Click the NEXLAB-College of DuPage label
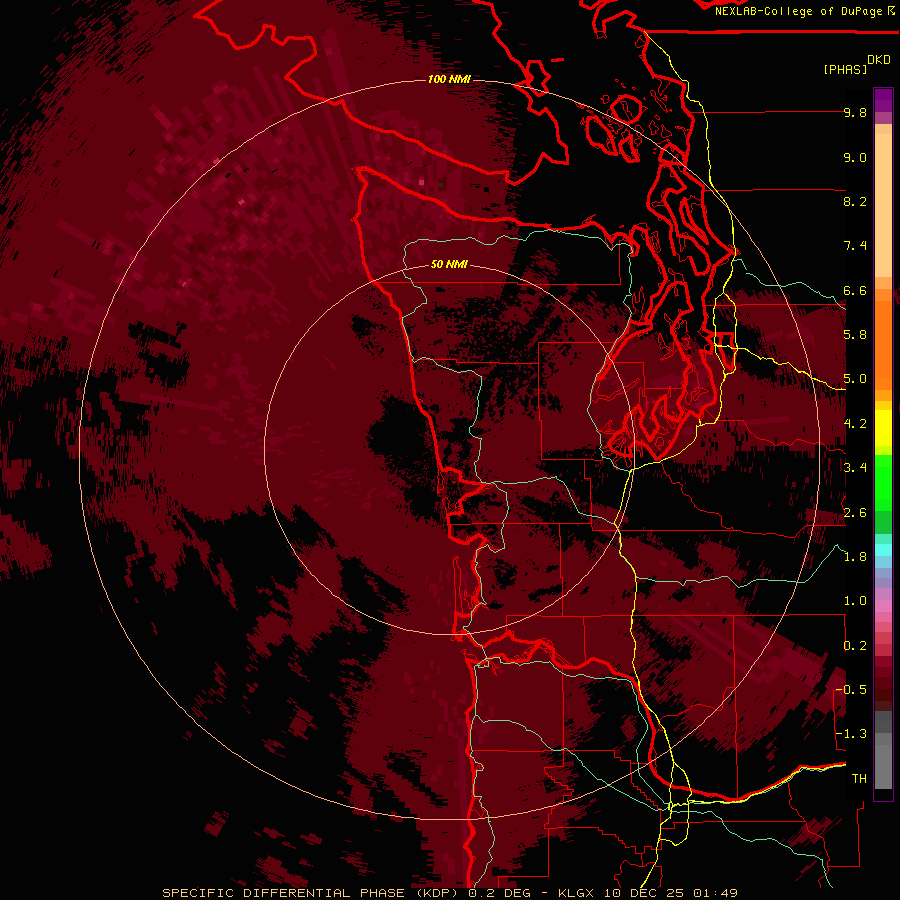This screenshot has width=900, height=900. click(x=799, y=11)
